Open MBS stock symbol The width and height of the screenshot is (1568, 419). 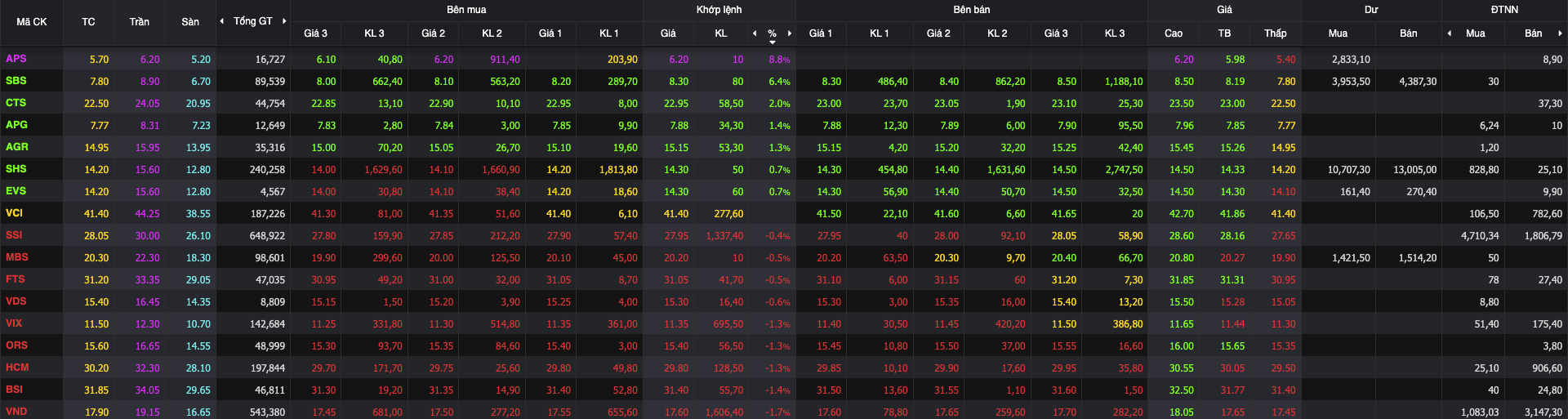tap(17, 257)
